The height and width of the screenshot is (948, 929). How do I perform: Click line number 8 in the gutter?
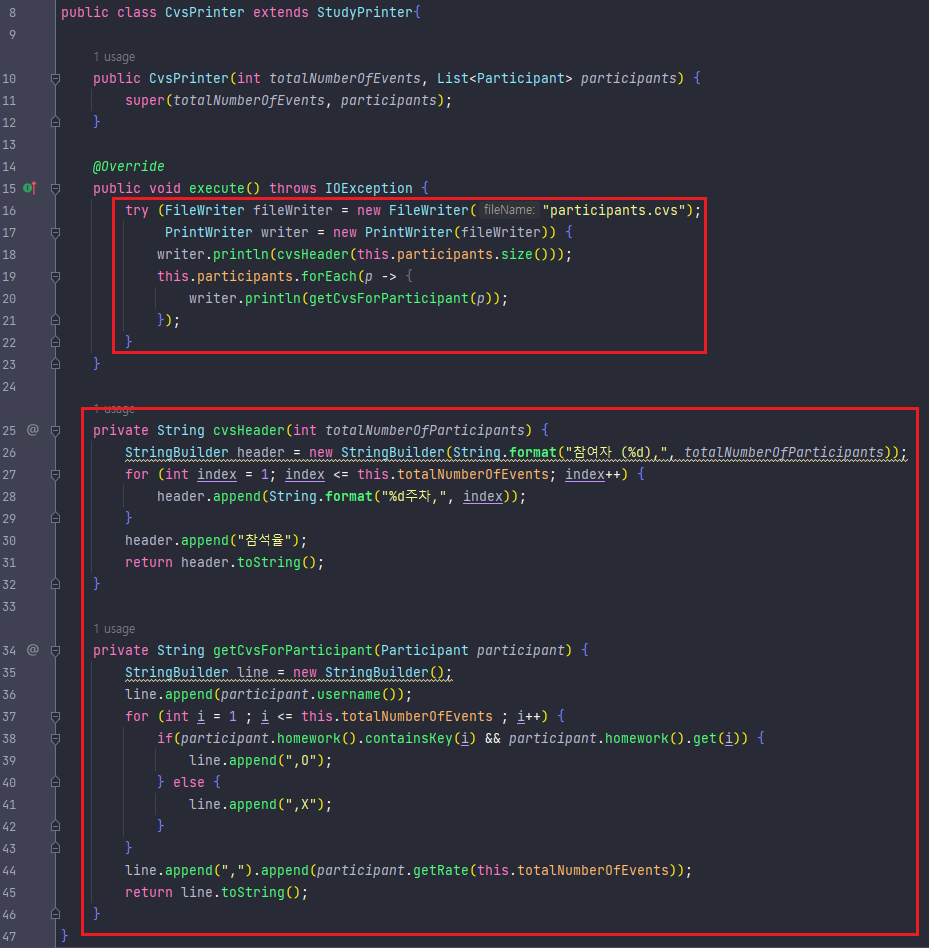point(13,12)
